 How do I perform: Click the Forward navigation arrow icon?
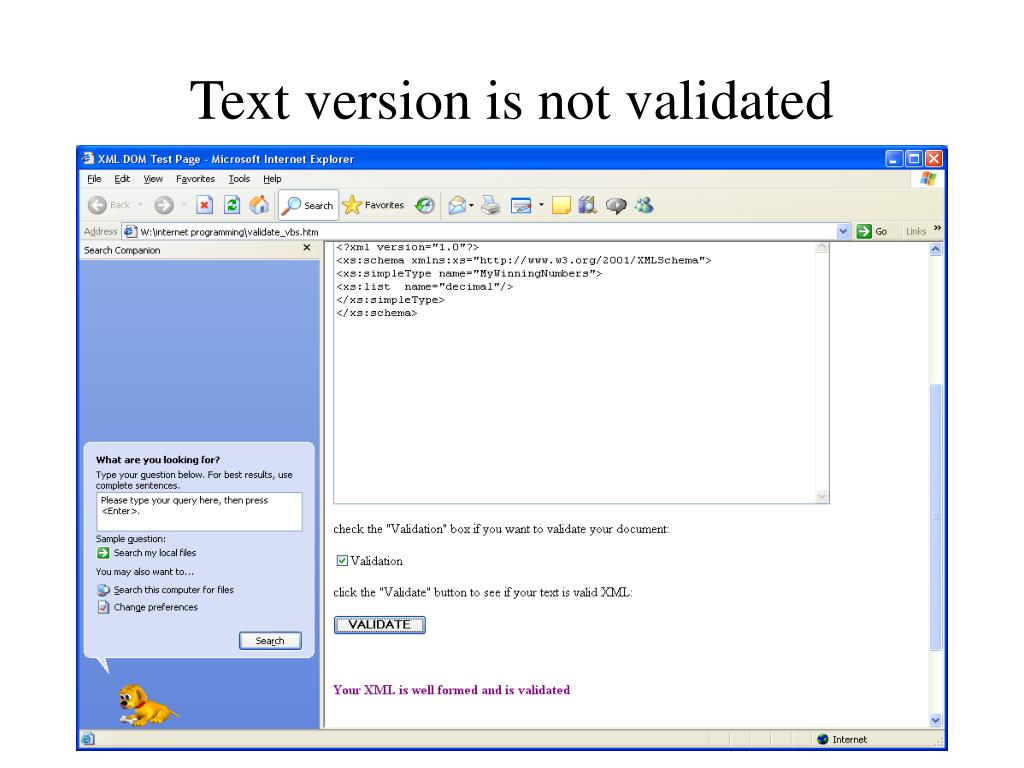pyautogui.click(x=164, y=205)
